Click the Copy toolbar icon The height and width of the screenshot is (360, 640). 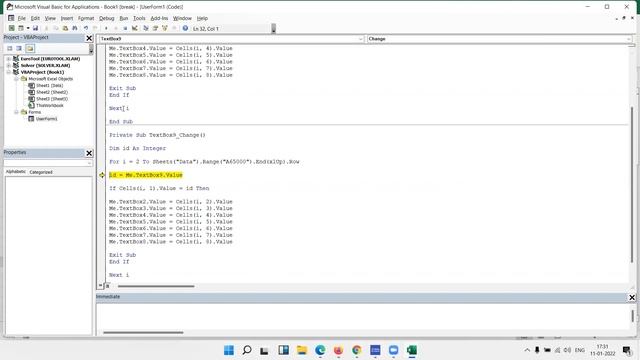[x=56, y=28]
